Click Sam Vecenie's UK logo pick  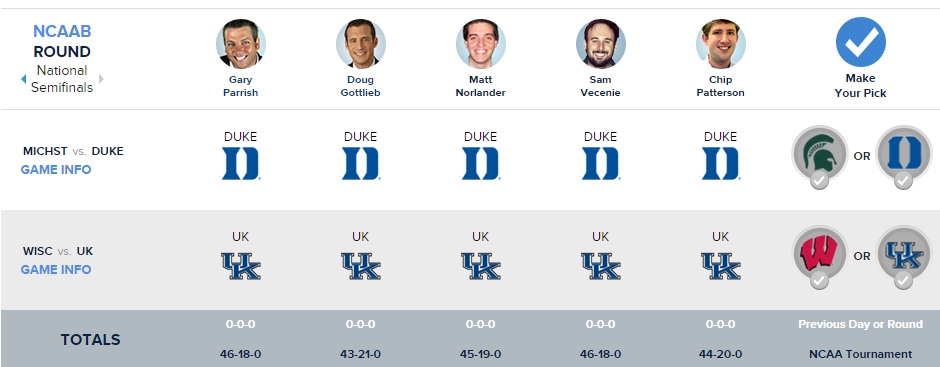[x=601, y=266]
